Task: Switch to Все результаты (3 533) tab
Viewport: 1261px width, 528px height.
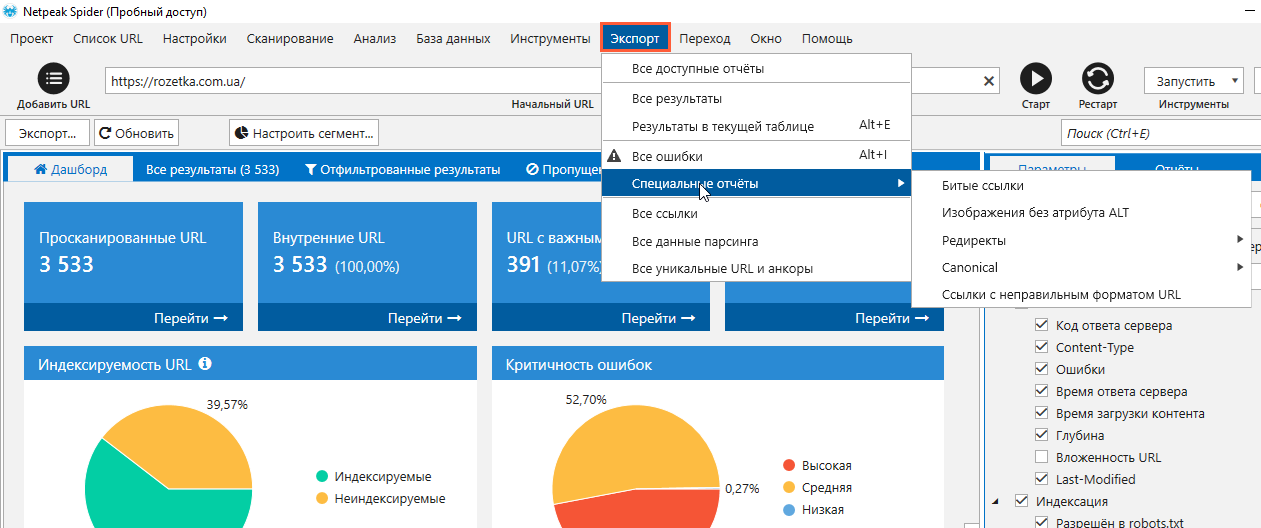Action: tap(212, 169)
